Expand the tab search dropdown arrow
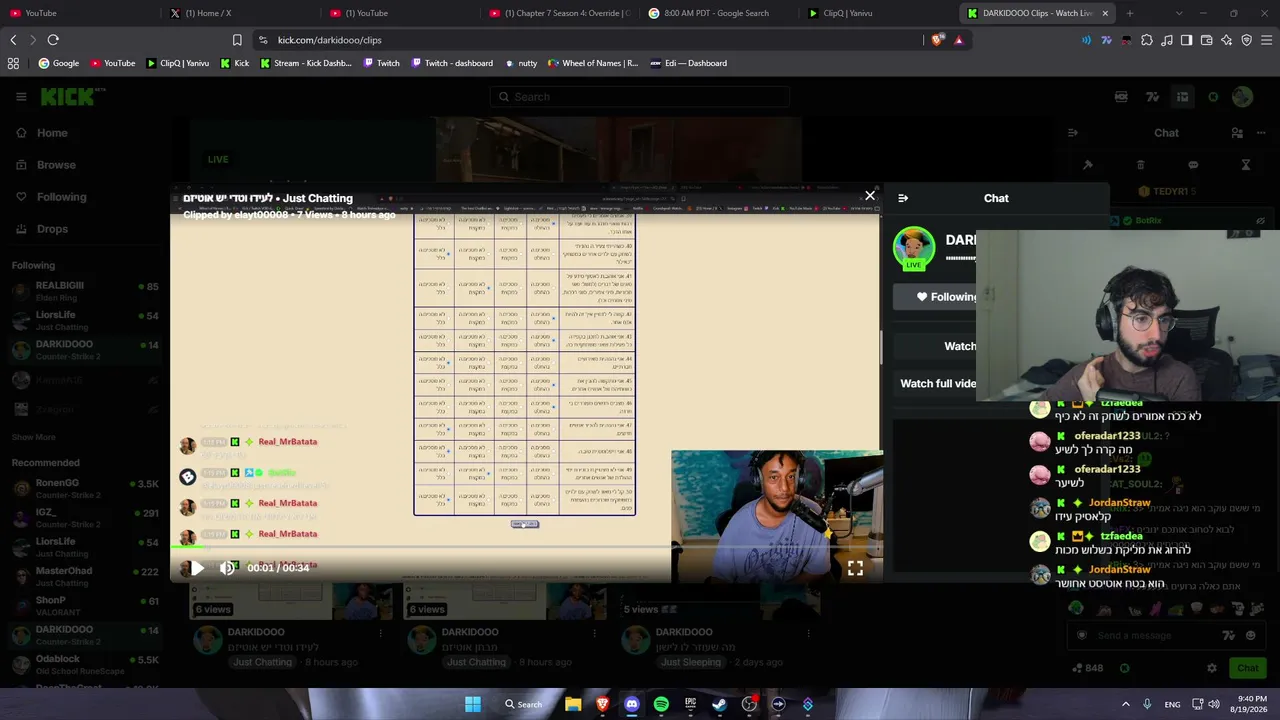The image size is (1280, 720). click(x=1179, y=13)
